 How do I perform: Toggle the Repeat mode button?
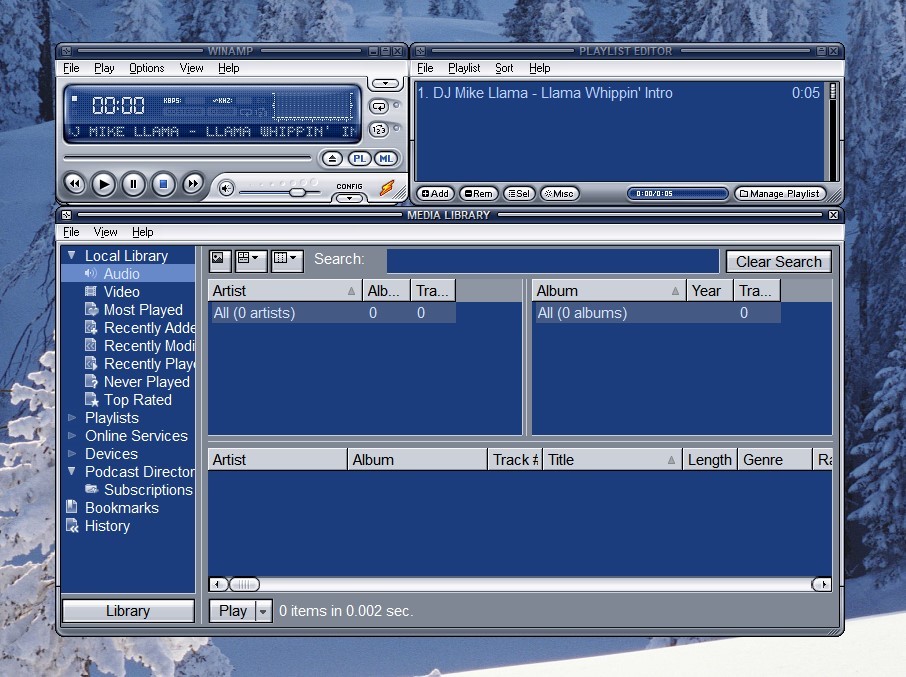click(x=379, y=106)
